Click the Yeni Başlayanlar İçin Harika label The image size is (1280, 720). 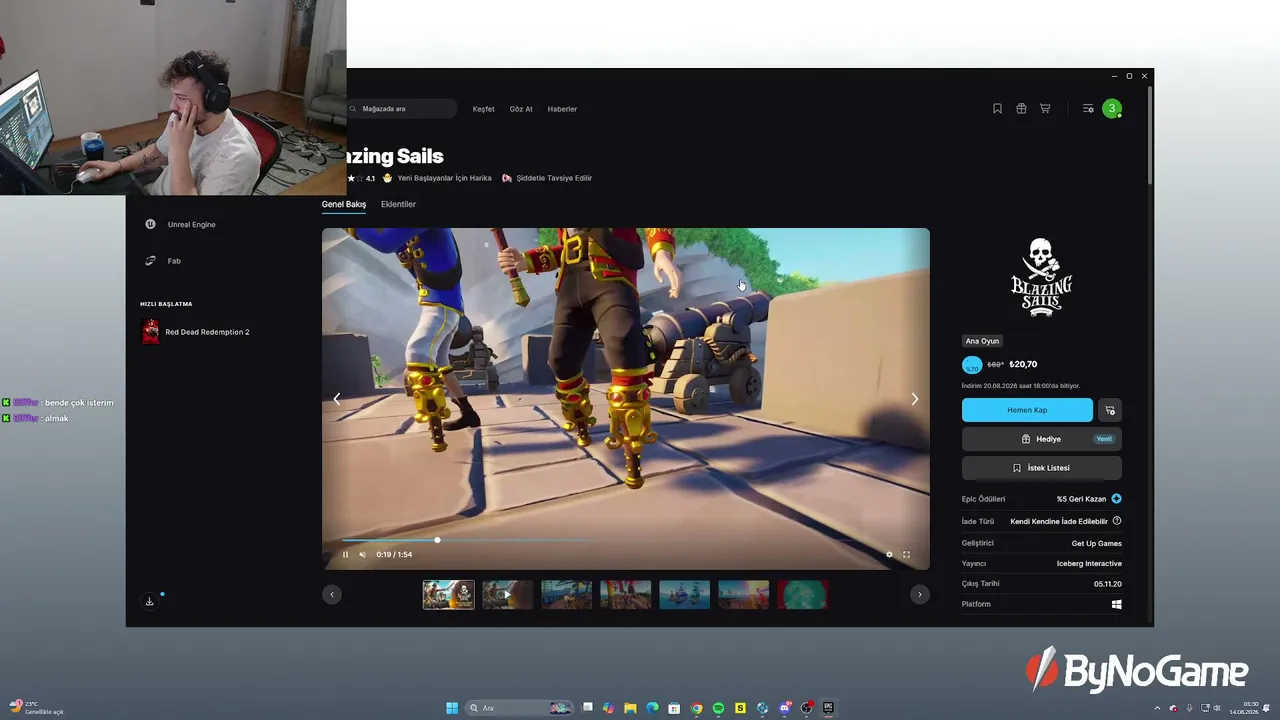coord(445,178)
